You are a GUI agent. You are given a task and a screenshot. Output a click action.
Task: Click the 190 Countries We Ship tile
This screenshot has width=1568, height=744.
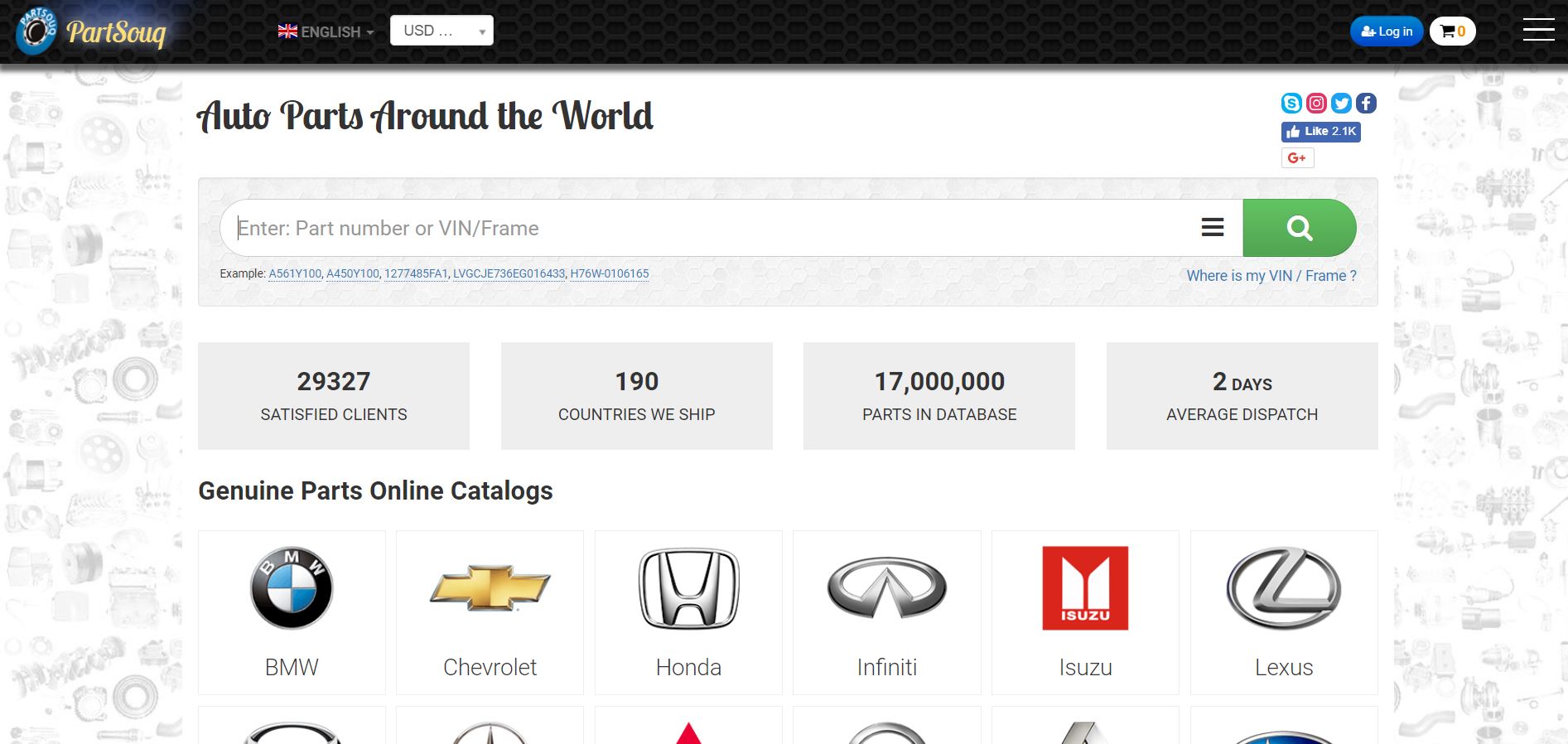click(637, 396)
